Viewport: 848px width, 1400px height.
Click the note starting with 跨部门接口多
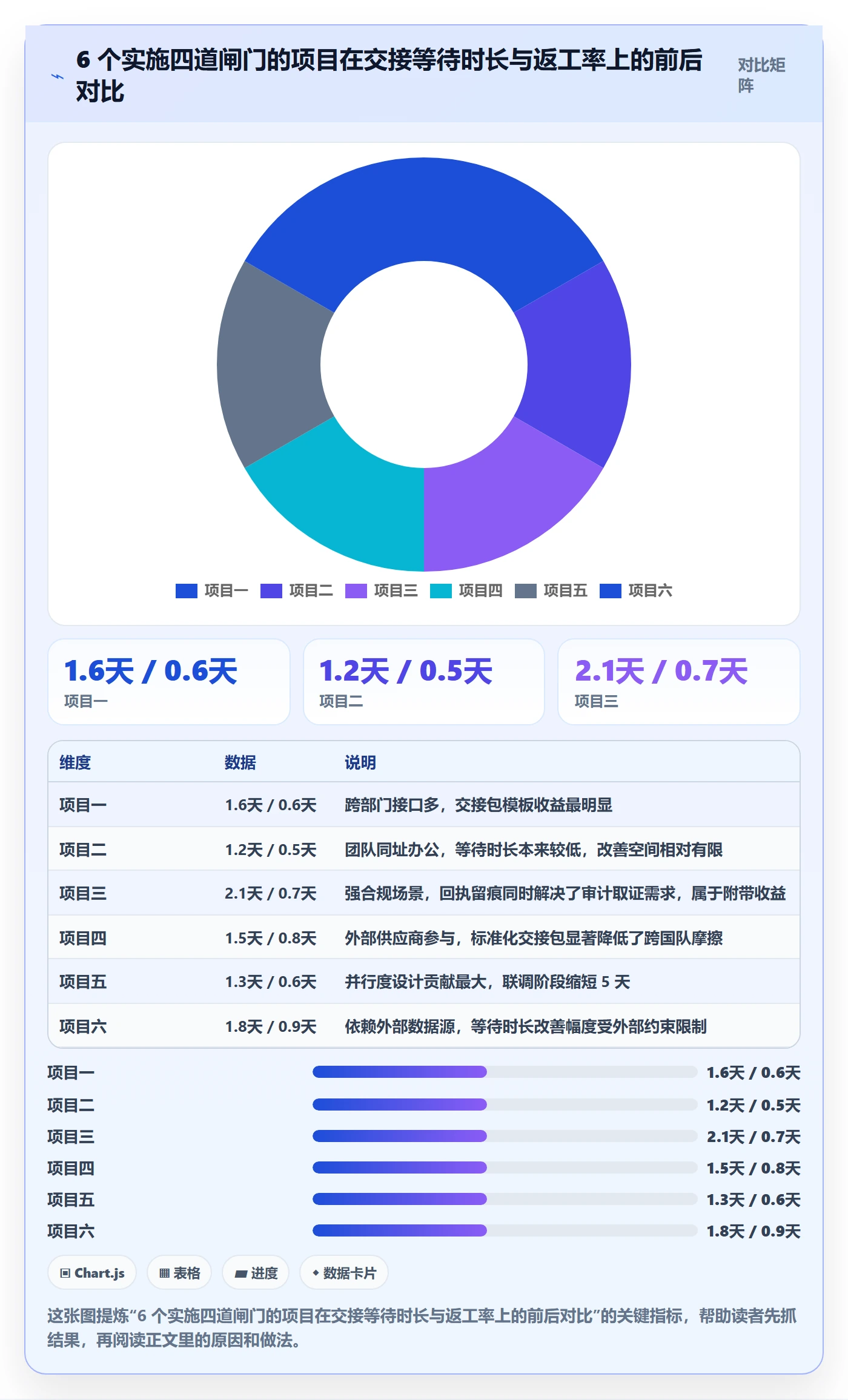479,805
